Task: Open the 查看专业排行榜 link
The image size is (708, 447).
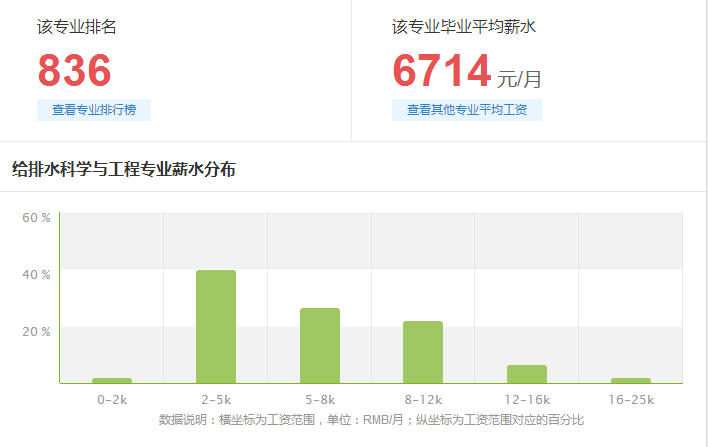Action: click(94, 110)
